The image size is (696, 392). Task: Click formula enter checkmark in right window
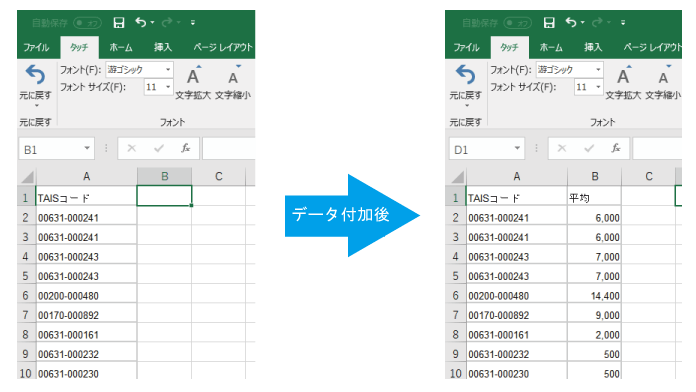pyautogui.click(x=589, y=148)
